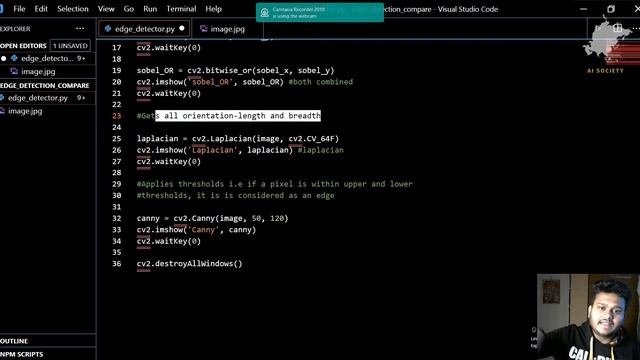
Task: Open the View menu
Action: (106, 9)
